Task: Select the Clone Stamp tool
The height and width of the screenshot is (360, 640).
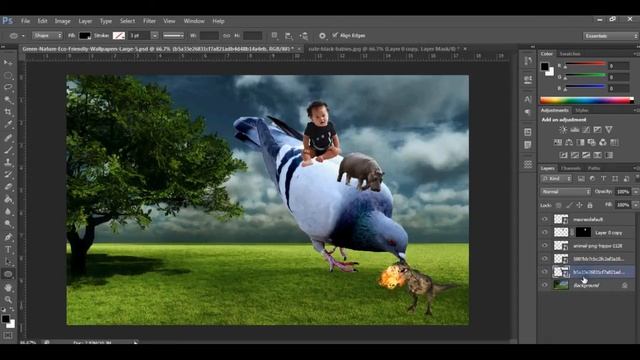Action: (x=8, y=162)
